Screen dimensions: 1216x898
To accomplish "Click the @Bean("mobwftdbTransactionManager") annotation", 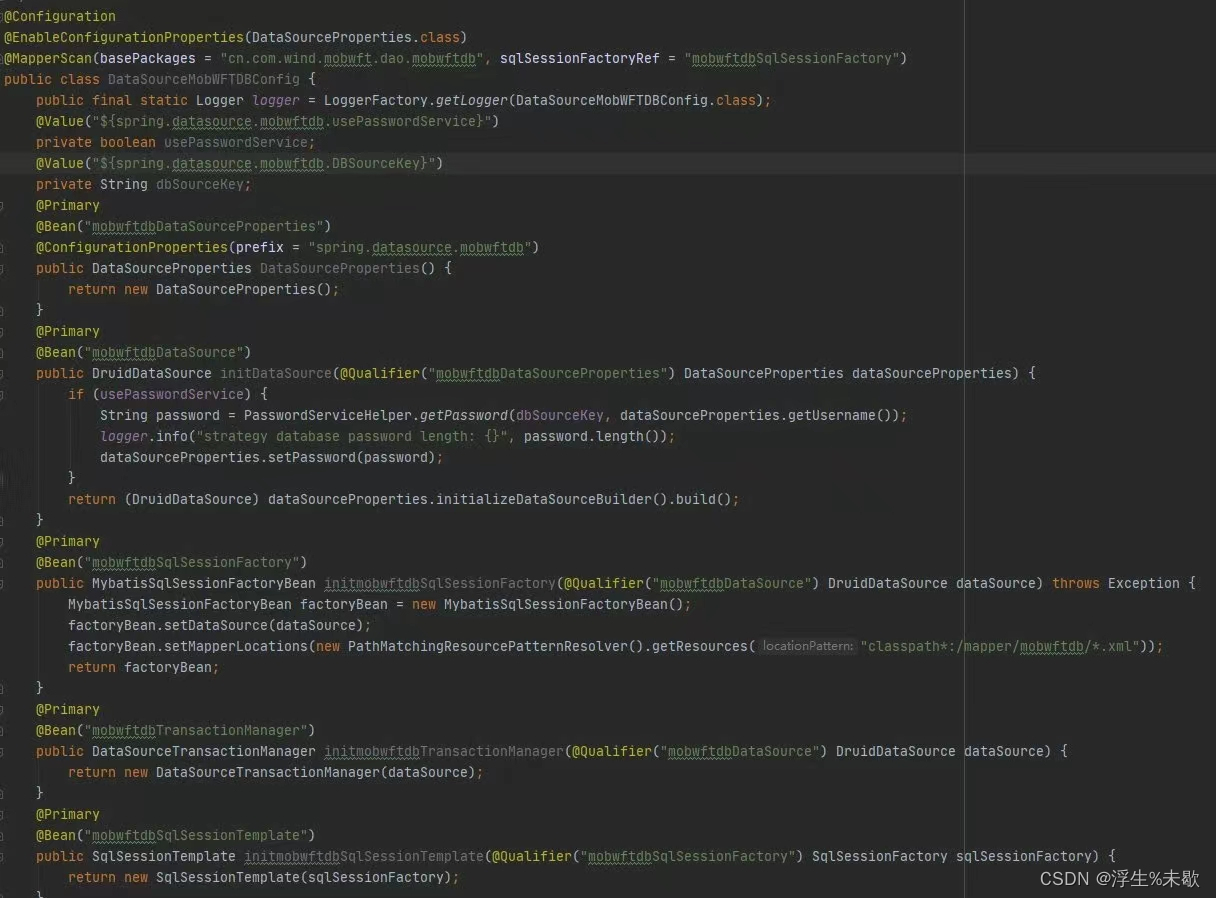I will (x=176, y=730).
